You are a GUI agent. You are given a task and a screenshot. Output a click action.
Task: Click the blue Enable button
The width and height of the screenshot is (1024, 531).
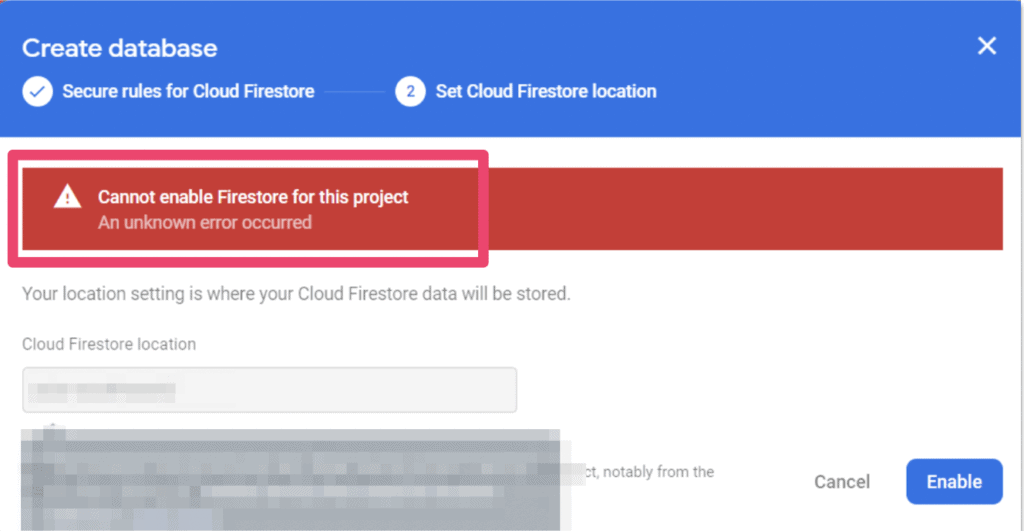954,482
